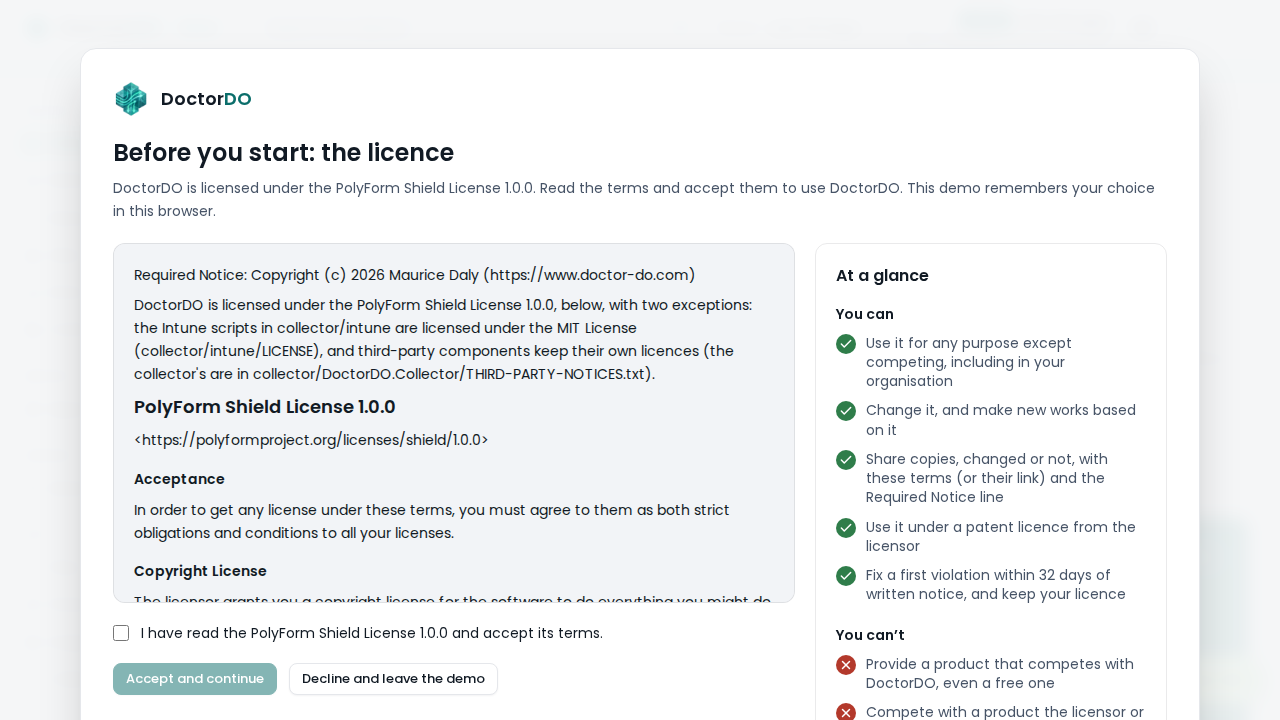Click the "I have read the PolyForm Shield License" label
This screenshot has height=720, width=1280.
[372, 633]
